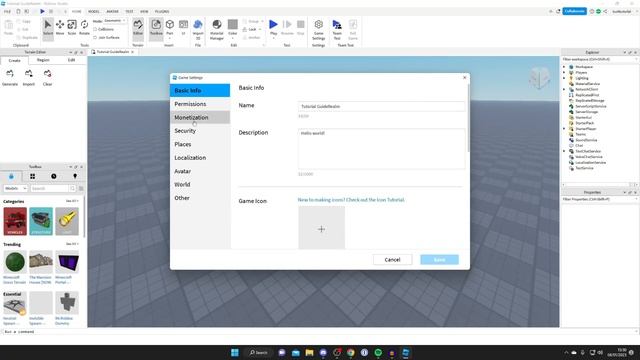Open the Mode Geometric dropdown
640x360 pixels.
(115, 20)
